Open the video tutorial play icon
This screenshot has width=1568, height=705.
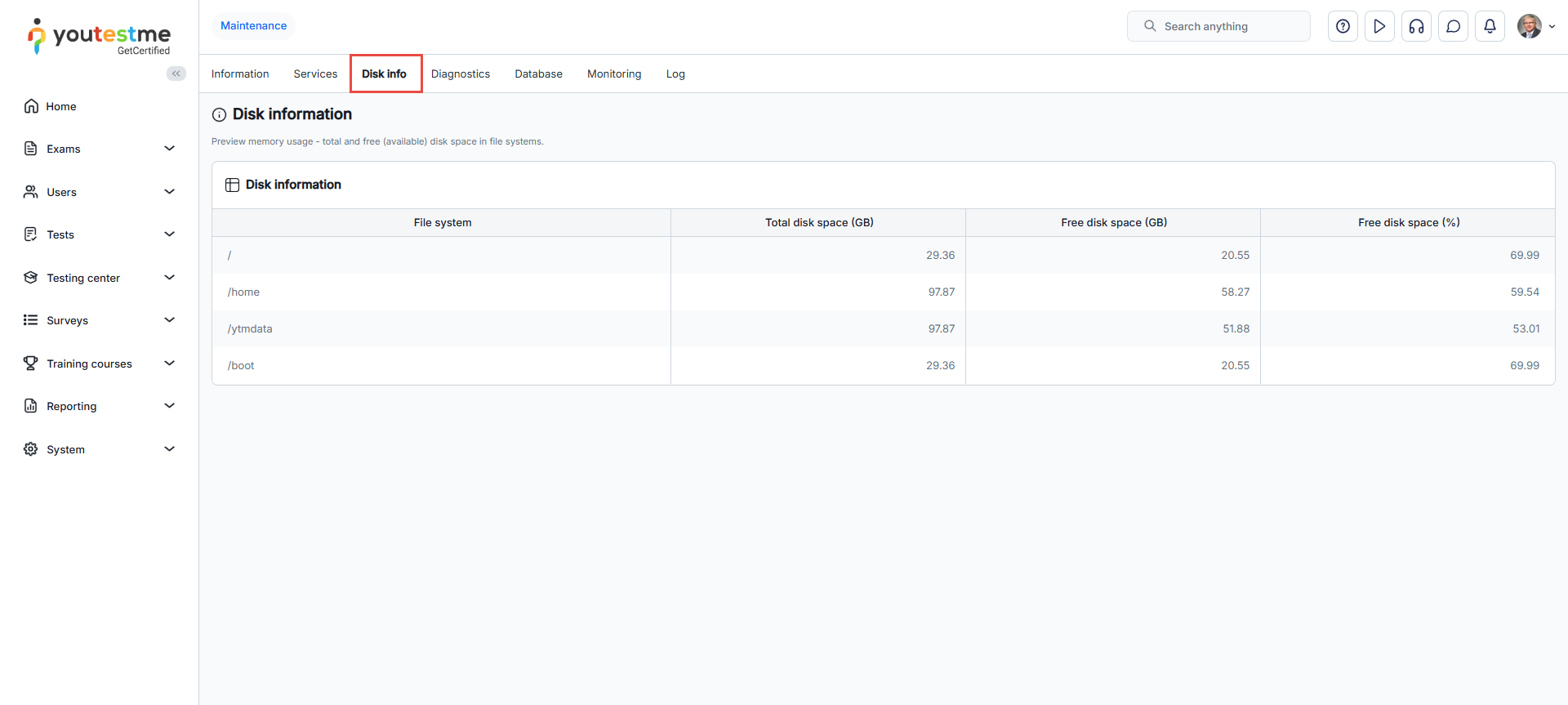pyautogui.click(x=1379, y=26)
